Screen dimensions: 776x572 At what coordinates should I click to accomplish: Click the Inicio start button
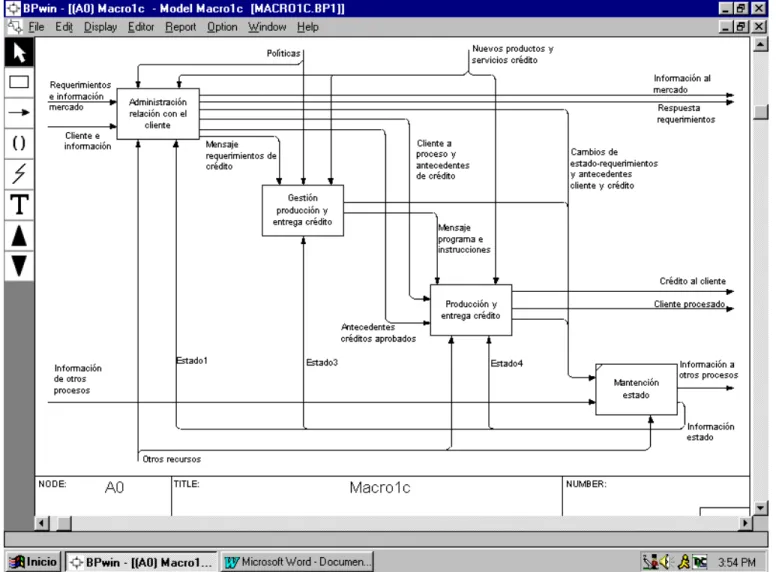tap(33, 562)
